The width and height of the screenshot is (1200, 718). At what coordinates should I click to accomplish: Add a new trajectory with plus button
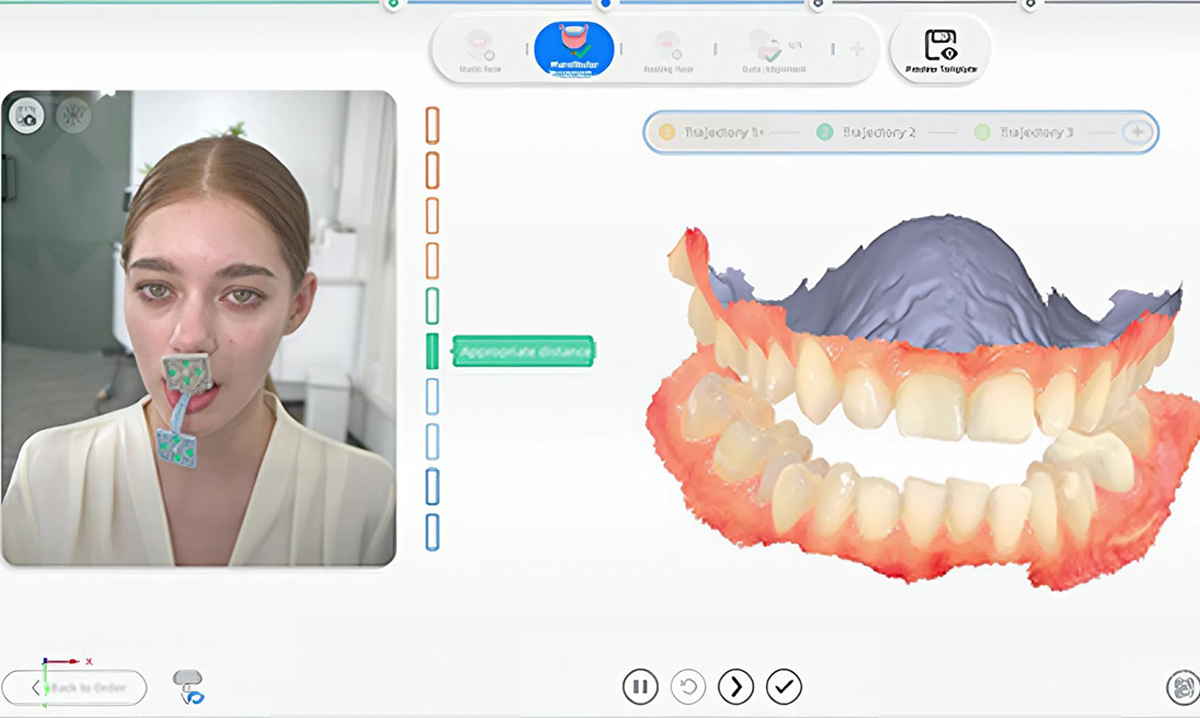click(1137, 132)
